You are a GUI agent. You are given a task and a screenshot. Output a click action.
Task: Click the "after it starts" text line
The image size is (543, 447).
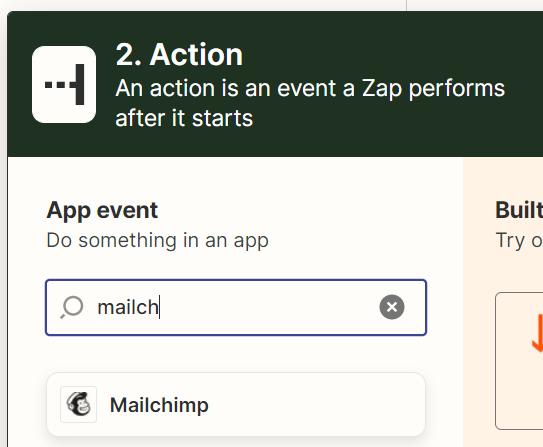[x=184, y=118]
